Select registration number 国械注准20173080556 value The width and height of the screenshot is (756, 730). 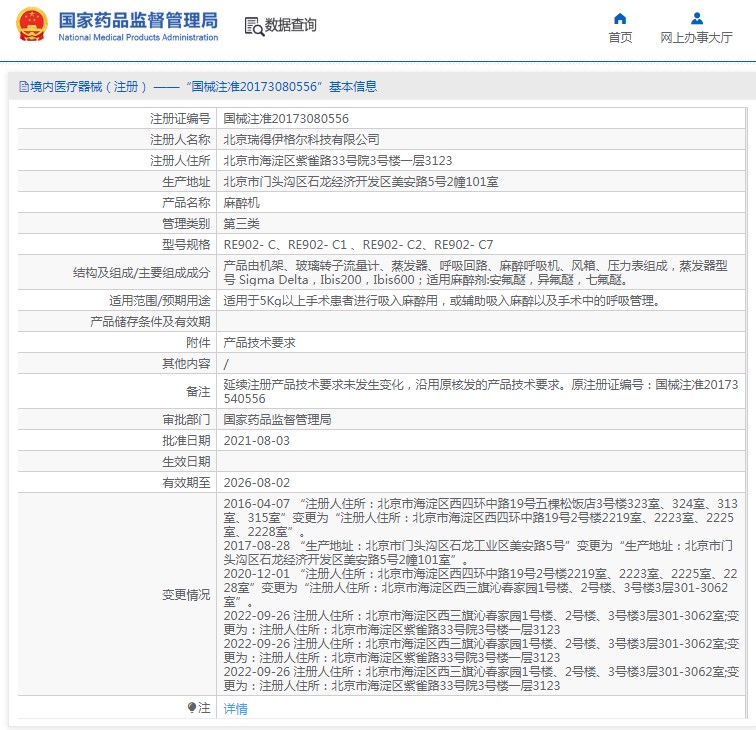[286, 119]
